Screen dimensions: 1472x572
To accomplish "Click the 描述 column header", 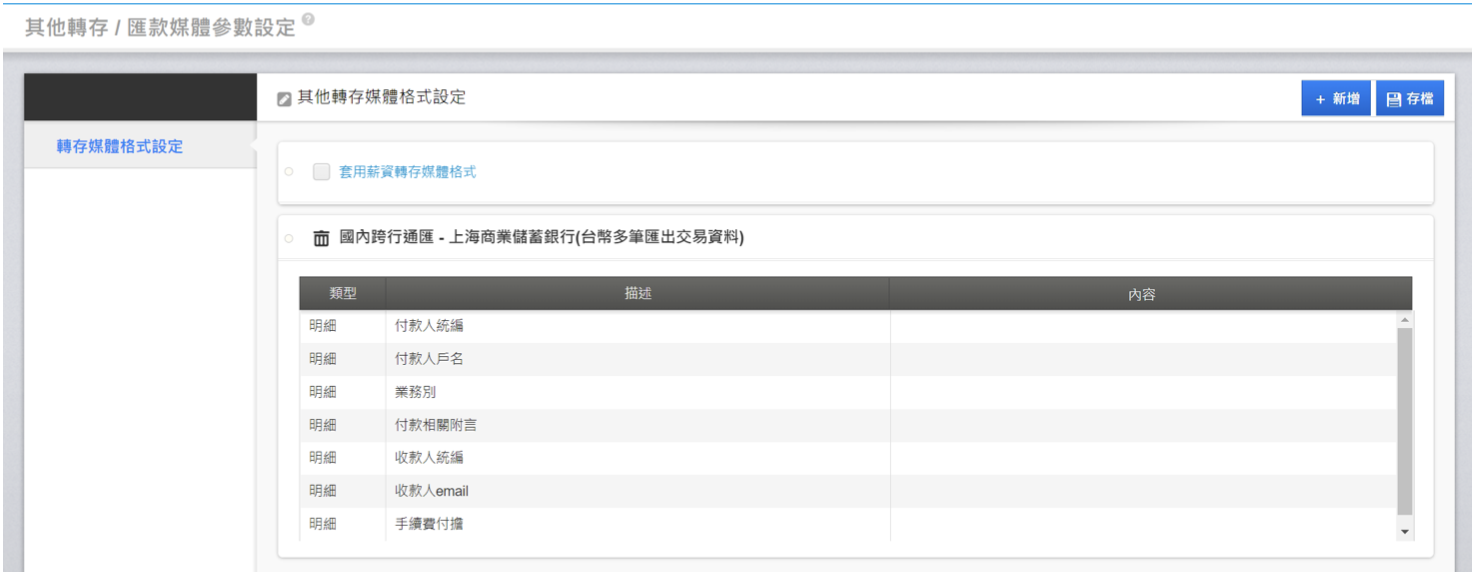I will click(638, 294).
